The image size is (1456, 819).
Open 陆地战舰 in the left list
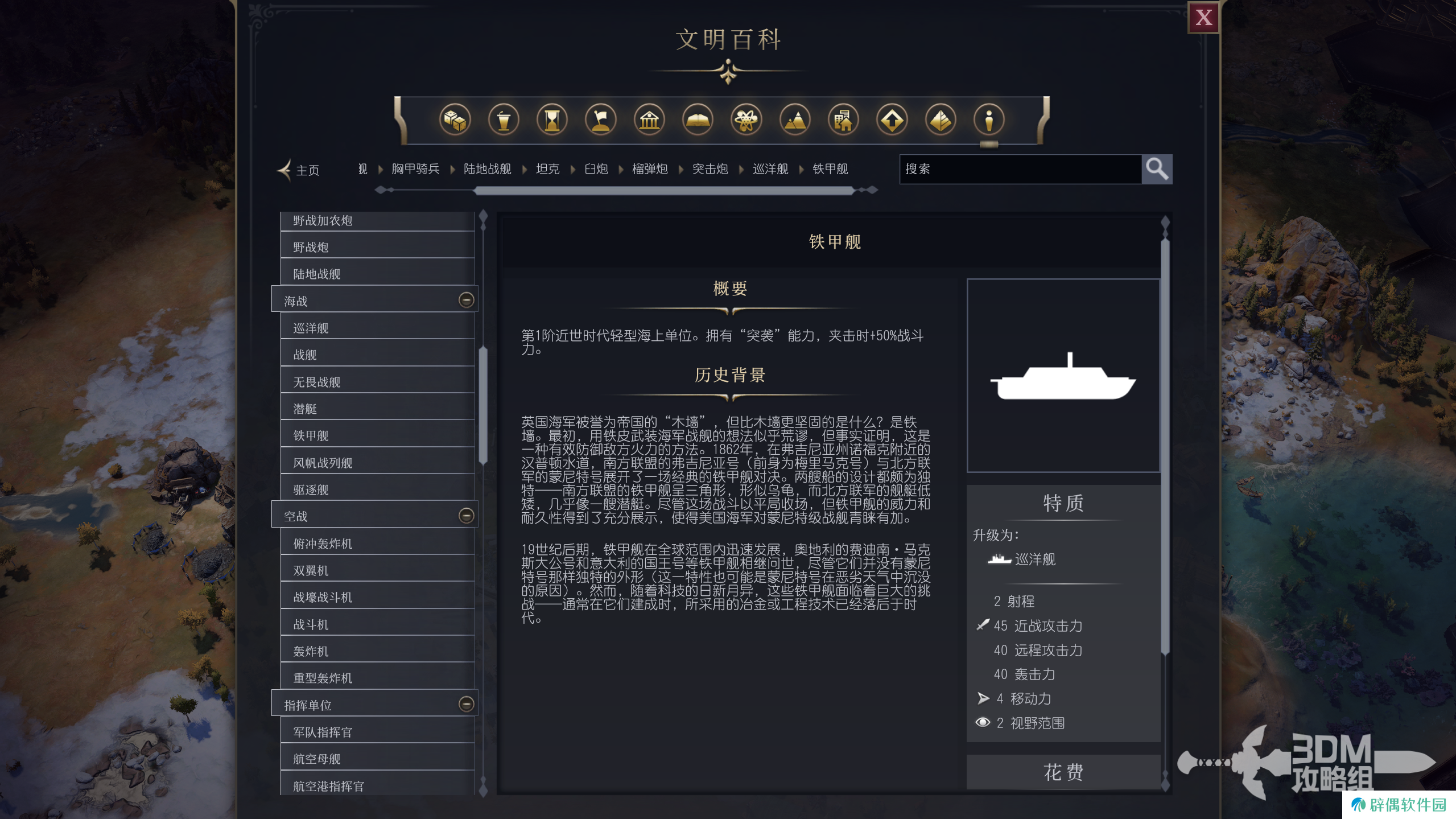point(377,274)
